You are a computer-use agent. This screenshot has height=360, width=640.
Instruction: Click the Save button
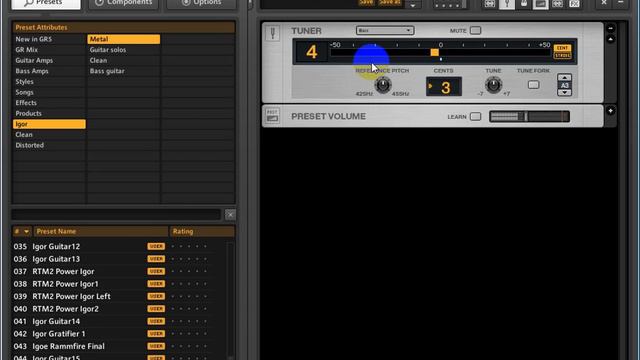pyautogui.click(x=366, y=2)
